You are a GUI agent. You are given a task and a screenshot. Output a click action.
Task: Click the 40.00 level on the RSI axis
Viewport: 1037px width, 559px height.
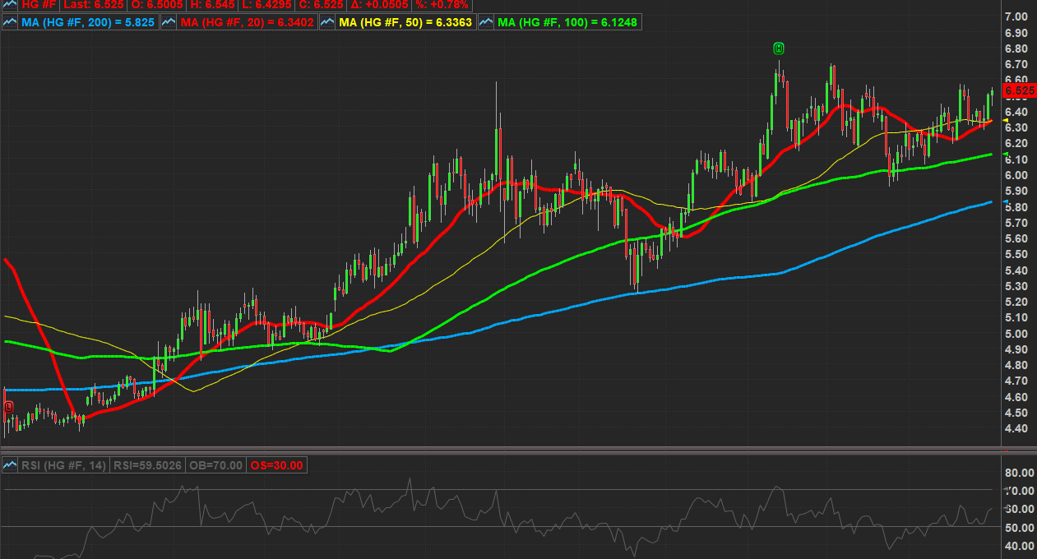1019,546
